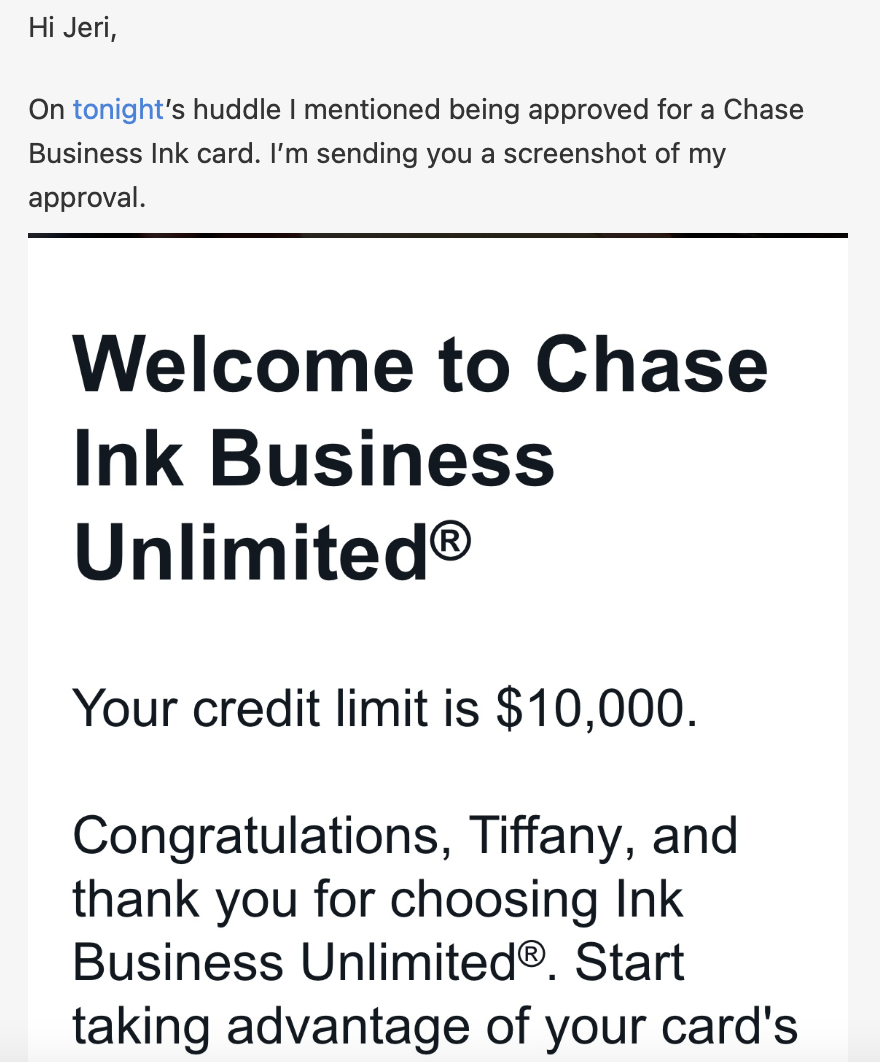Click "taking advantage of your card's" line
Screen dimensions: 880x1062
(435, 1026)
